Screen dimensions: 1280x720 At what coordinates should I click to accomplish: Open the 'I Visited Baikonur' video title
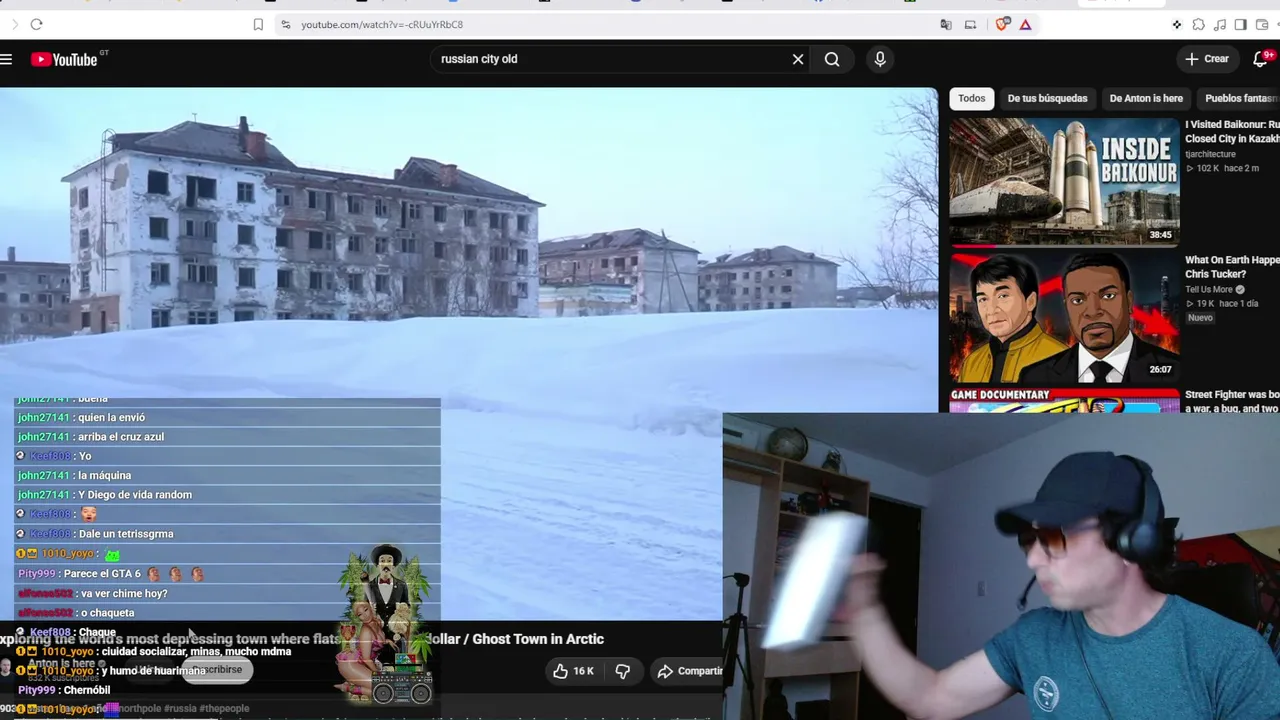(x=1232, y=131)
